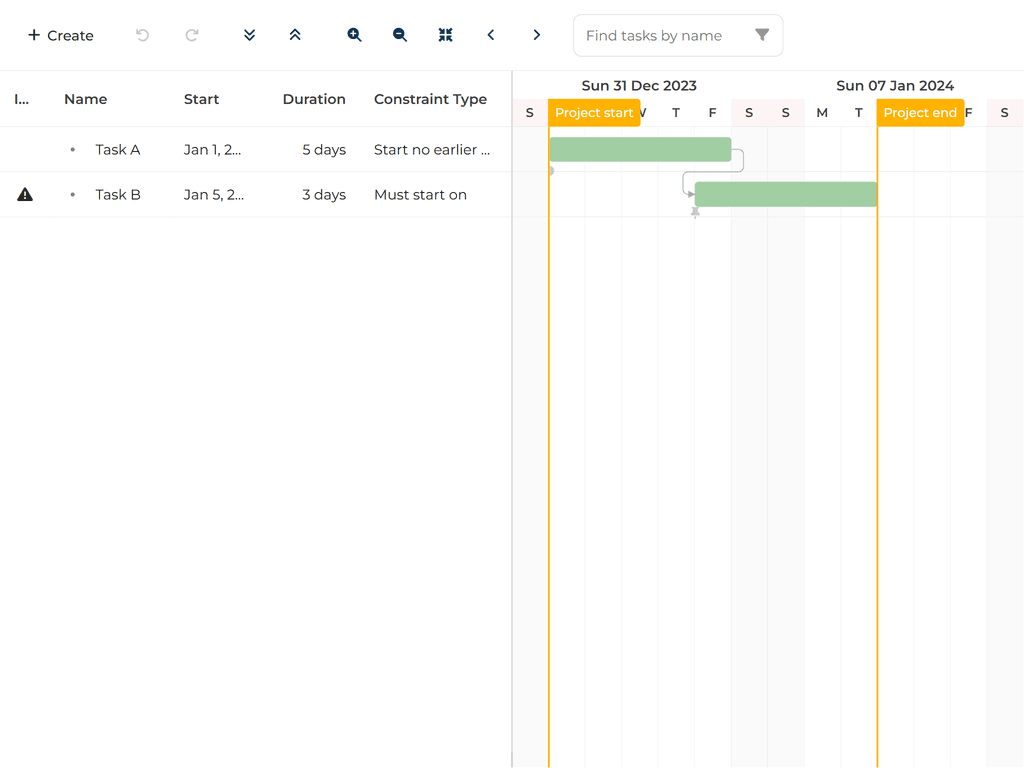Click the Constraint Type column header
This screenshot has height=768, width=1024.
point(430,99)
